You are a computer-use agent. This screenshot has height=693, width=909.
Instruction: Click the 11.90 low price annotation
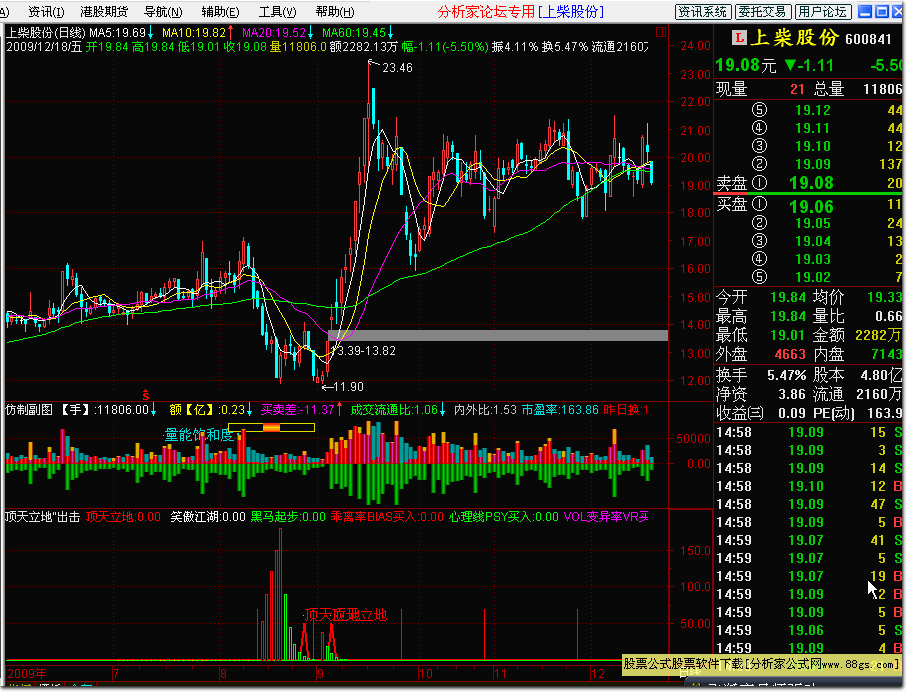tap(348, 387)
